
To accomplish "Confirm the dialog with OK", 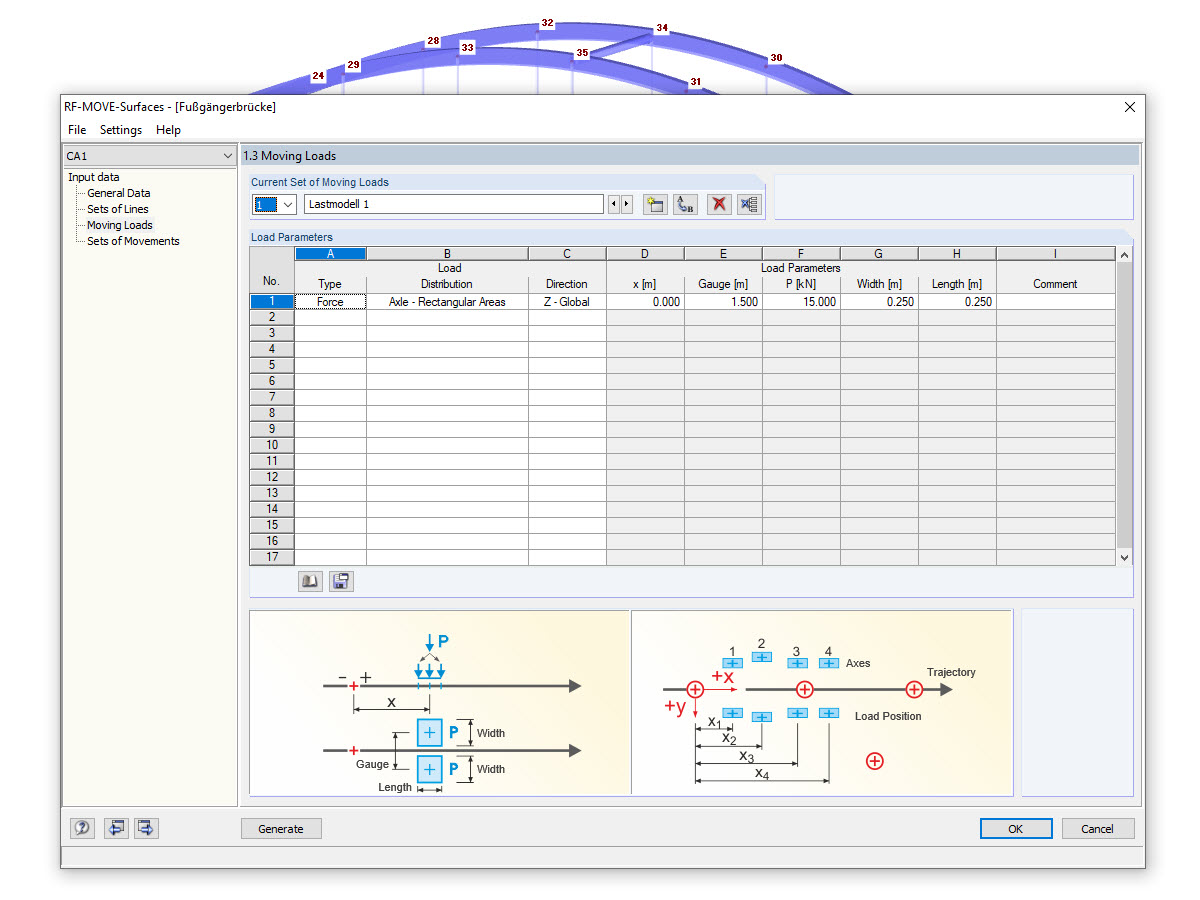I will coord(1016,828).
